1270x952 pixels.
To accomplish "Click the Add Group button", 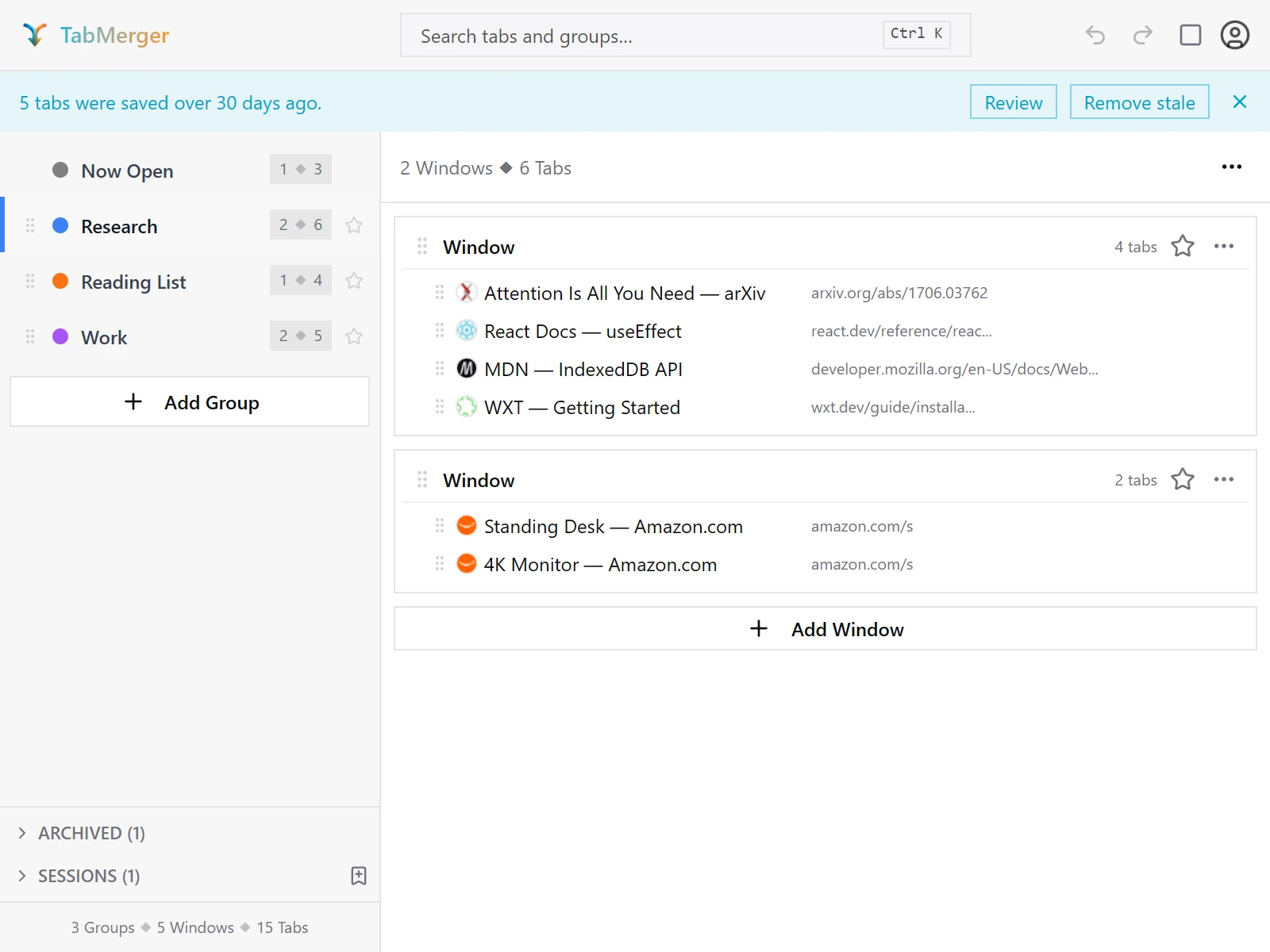I will click(x=190, y=401).
